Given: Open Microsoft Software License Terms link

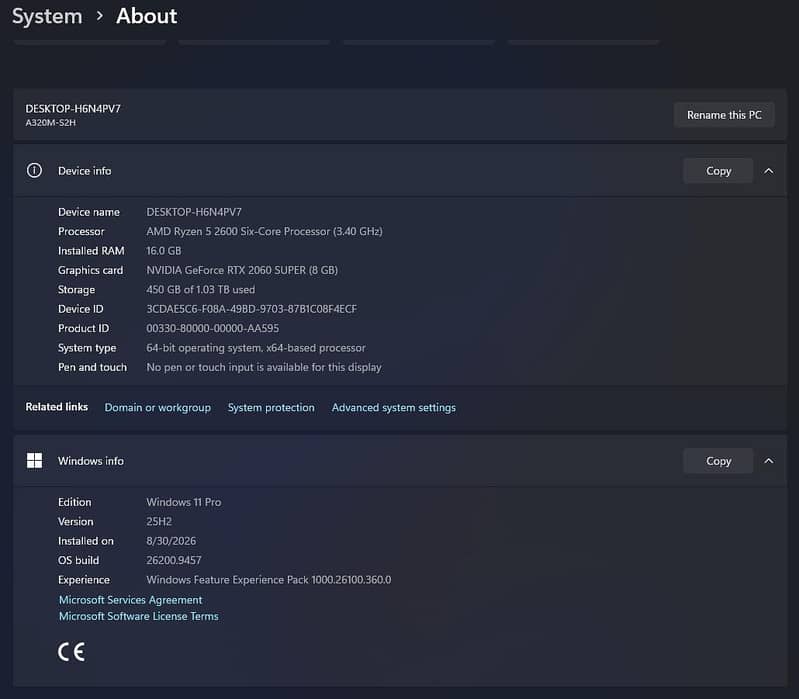Looking at the screenshot, I should coord(139,616).
